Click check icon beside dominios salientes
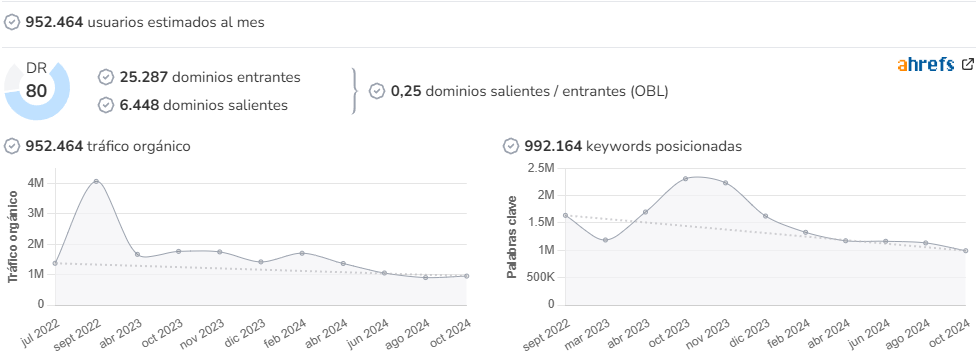Screen dimensions: 978x364 click(x=106, y=105)
